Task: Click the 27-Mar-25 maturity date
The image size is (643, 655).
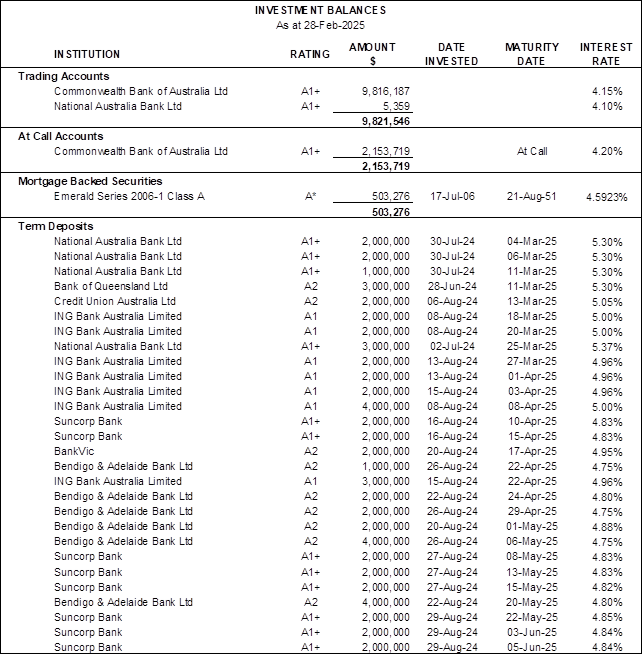Action: click(x=532, y=362)
